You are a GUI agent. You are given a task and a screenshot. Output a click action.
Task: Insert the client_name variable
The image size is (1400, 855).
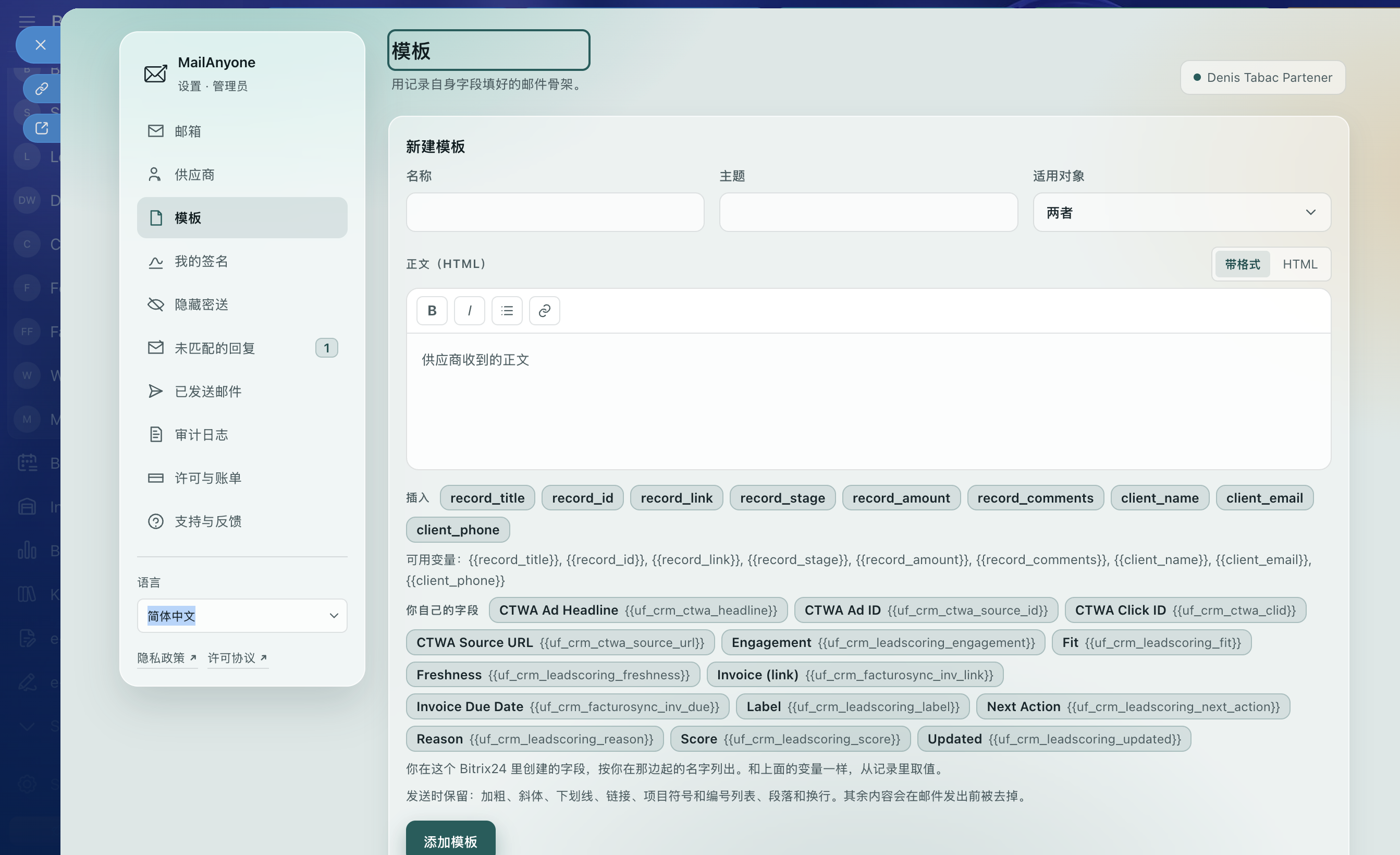pos(1160,497)
